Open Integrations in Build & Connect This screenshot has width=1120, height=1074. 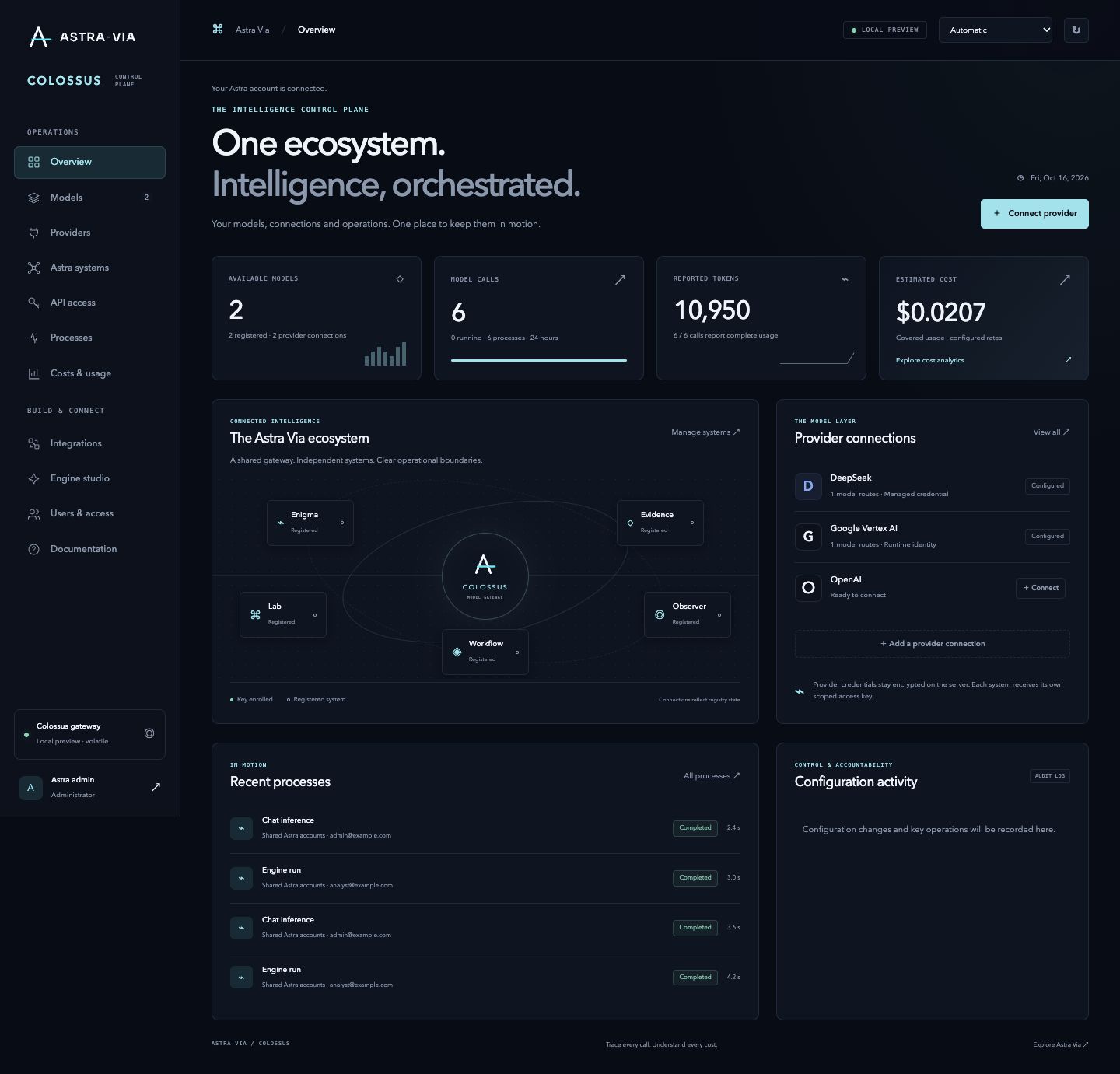89,443
